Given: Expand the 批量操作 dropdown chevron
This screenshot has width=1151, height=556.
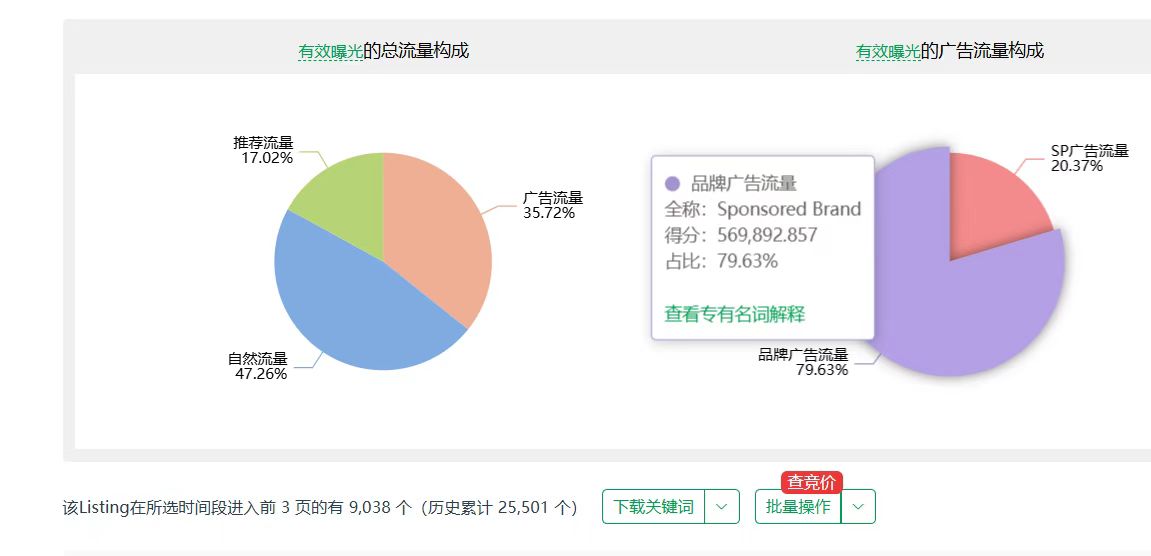Looking at the screenshot, I should click(x=859, y=507).
